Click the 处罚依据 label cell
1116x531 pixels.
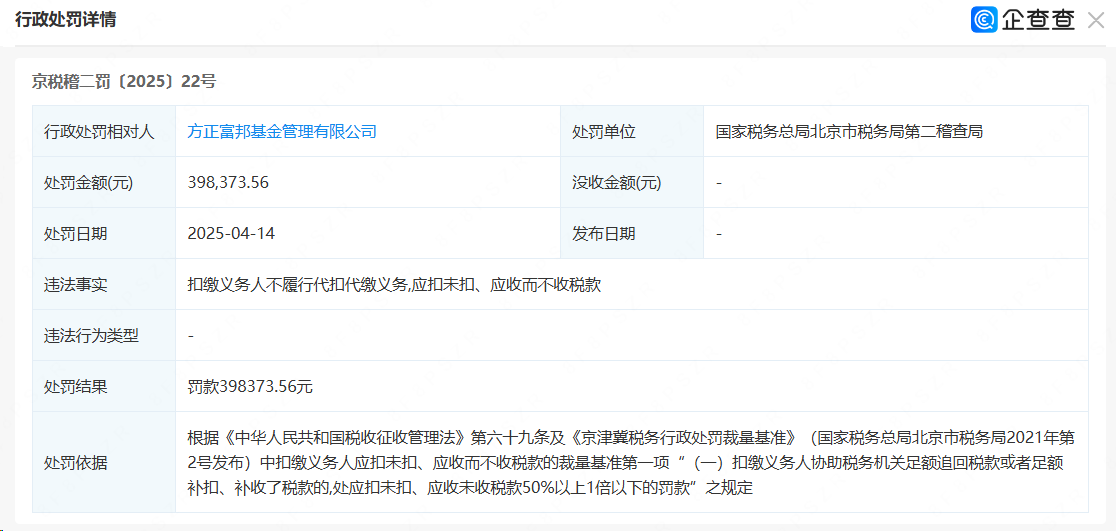104,462
